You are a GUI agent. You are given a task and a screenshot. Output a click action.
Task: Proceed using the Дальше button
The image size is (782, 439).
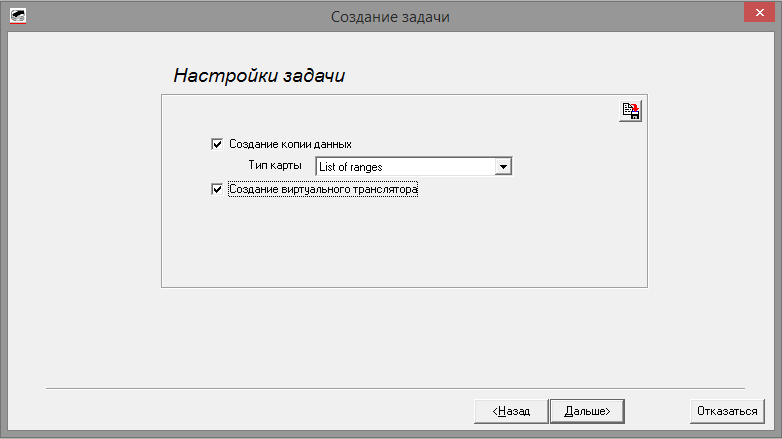587,411
